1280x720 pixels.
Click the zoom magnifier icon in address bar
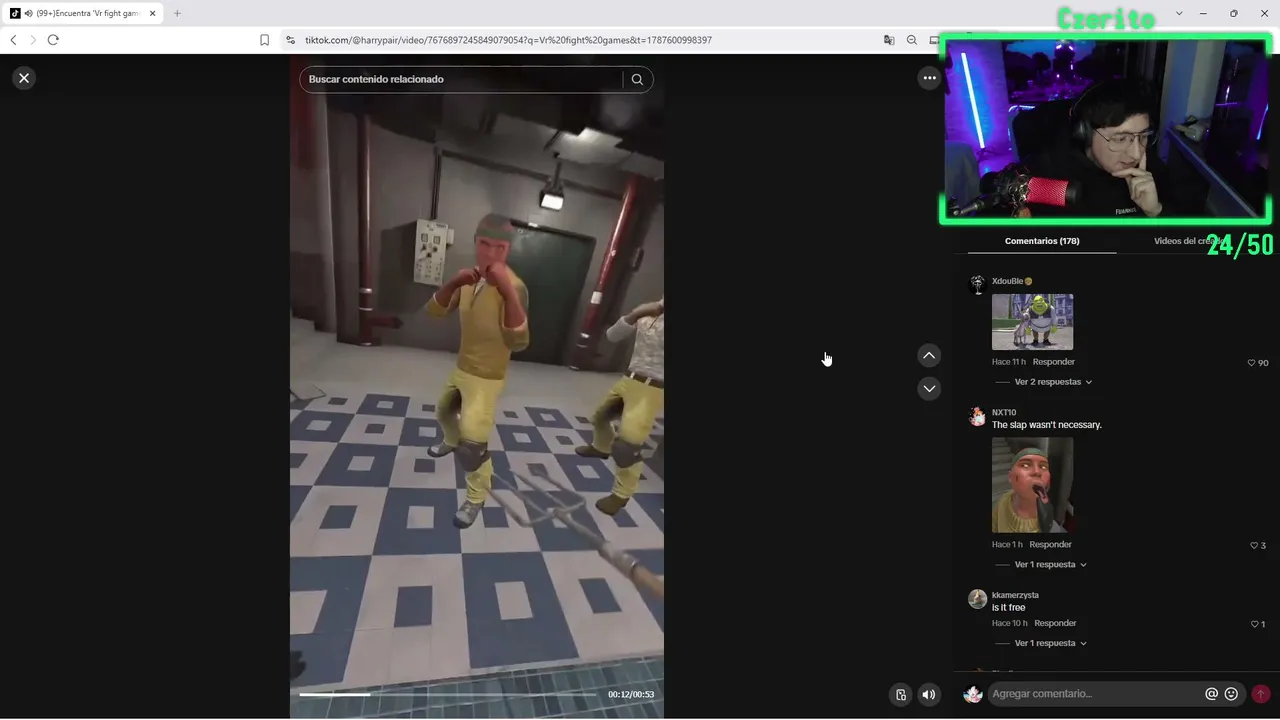(912, 40)
